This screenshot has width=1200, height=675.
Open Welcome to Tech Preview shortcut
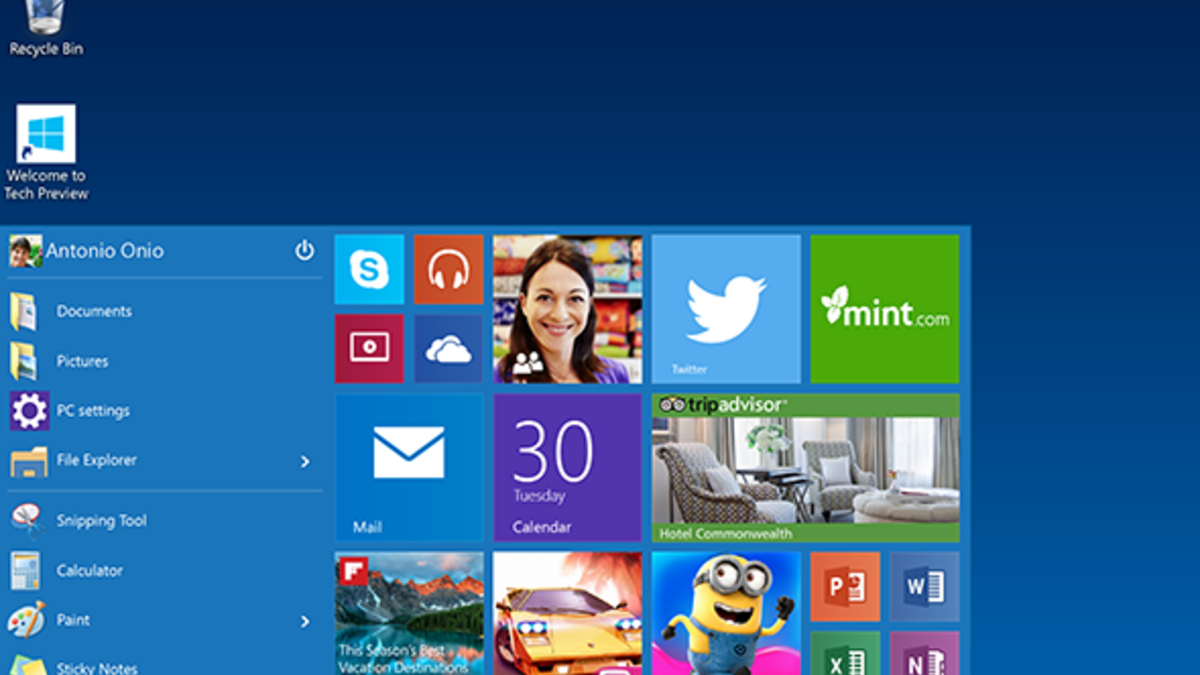tap(46, 152)
